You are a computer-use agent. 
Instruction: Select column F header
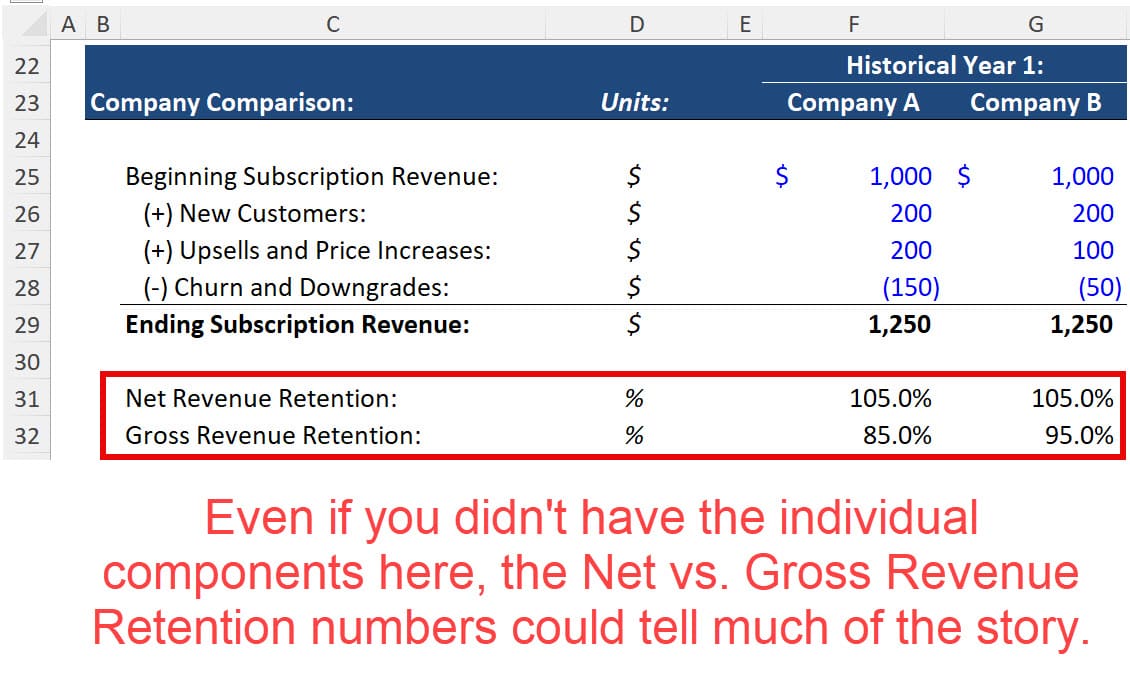tap(853, 23)
